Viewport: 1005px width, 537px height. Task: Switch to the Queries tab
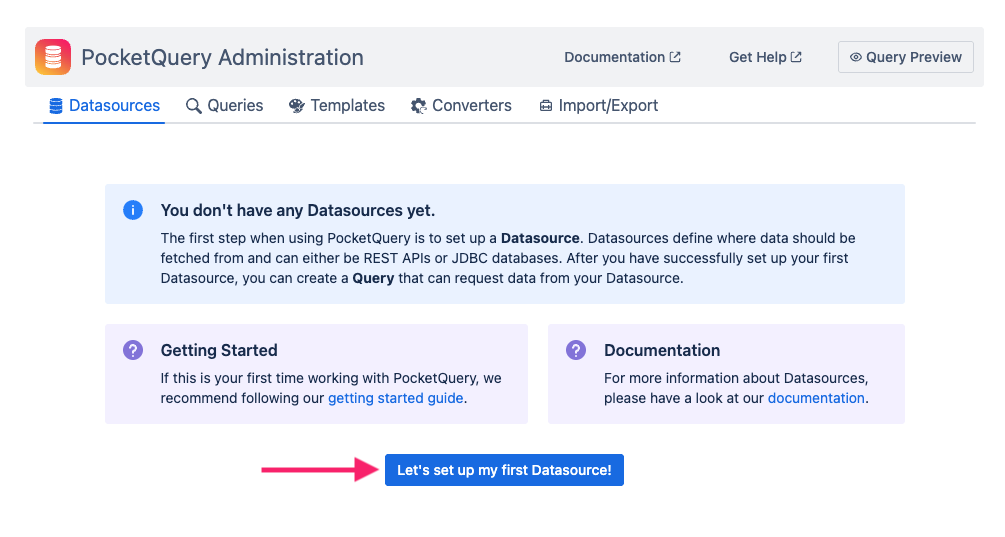(x=235, y=106)
